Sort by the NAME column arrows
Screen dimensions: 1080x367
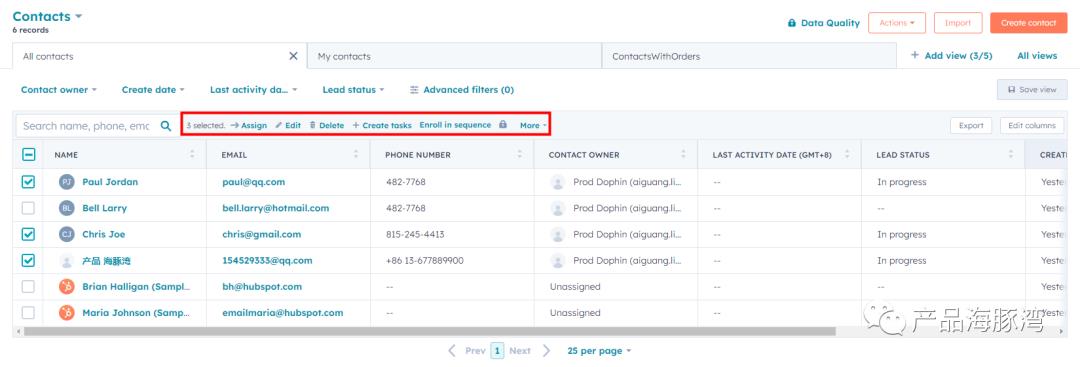(x=192, y=154)
